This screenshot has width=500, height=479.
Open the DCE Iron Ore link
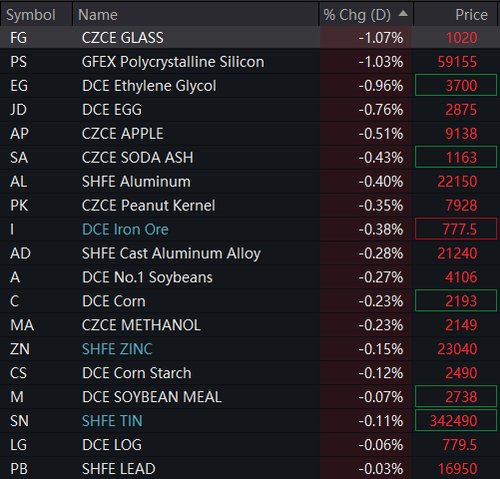tap(125, 229)
